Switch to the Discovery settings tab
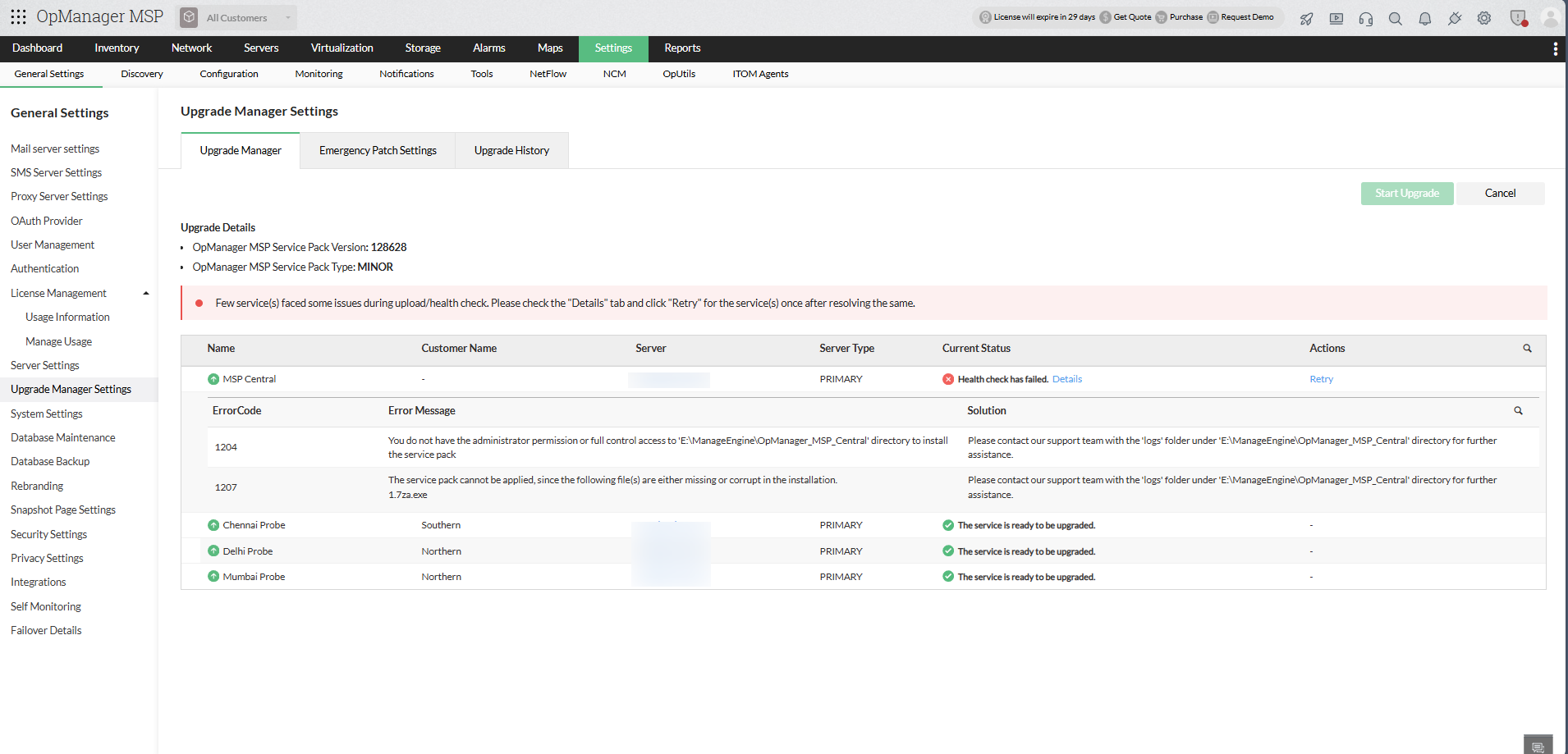The width and height of the screenshot is (1568, 754). click(x=142, y=74)
